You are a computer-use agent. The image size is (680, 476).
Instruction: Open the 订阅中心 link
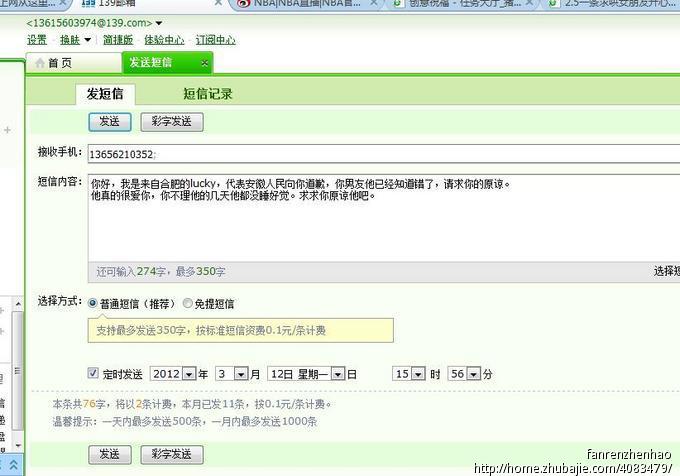click(216, 40)
